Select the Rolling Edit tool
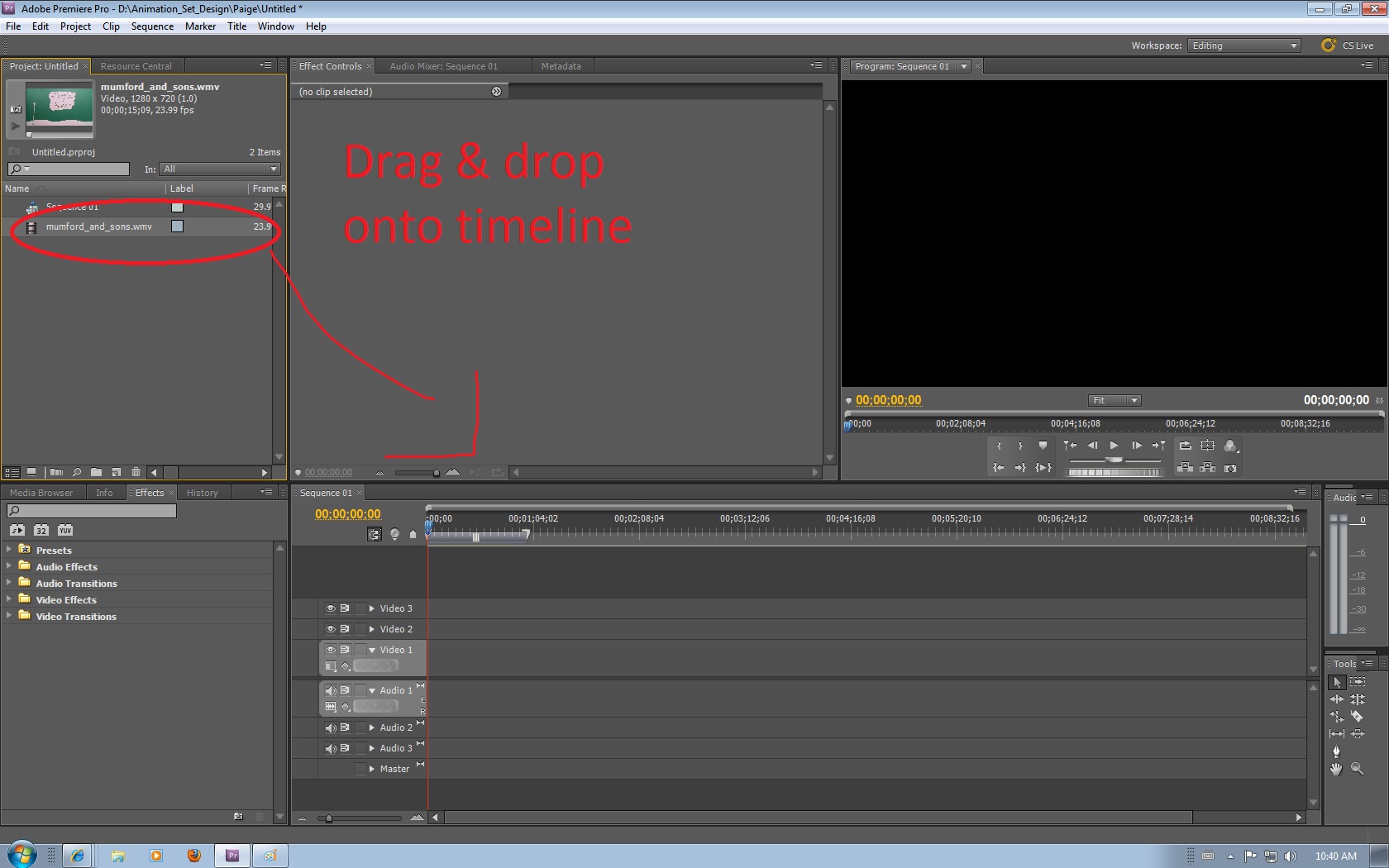This screenshot has width=1389, height=868. point(1358,699)
